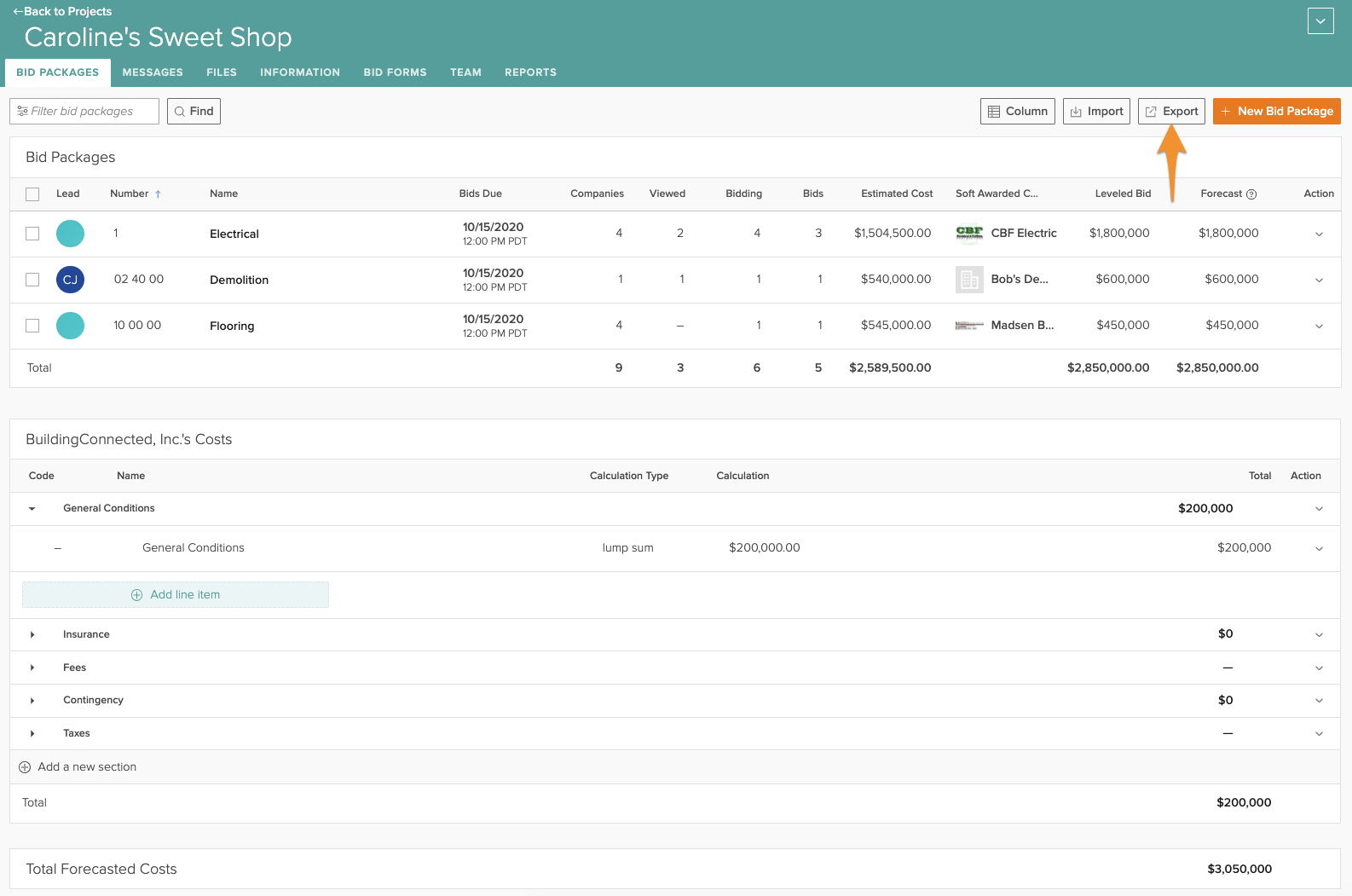This screenshot has height=896, width=1352.
Task: Click the Number column sort arrow
Action: tap(158, 194)
